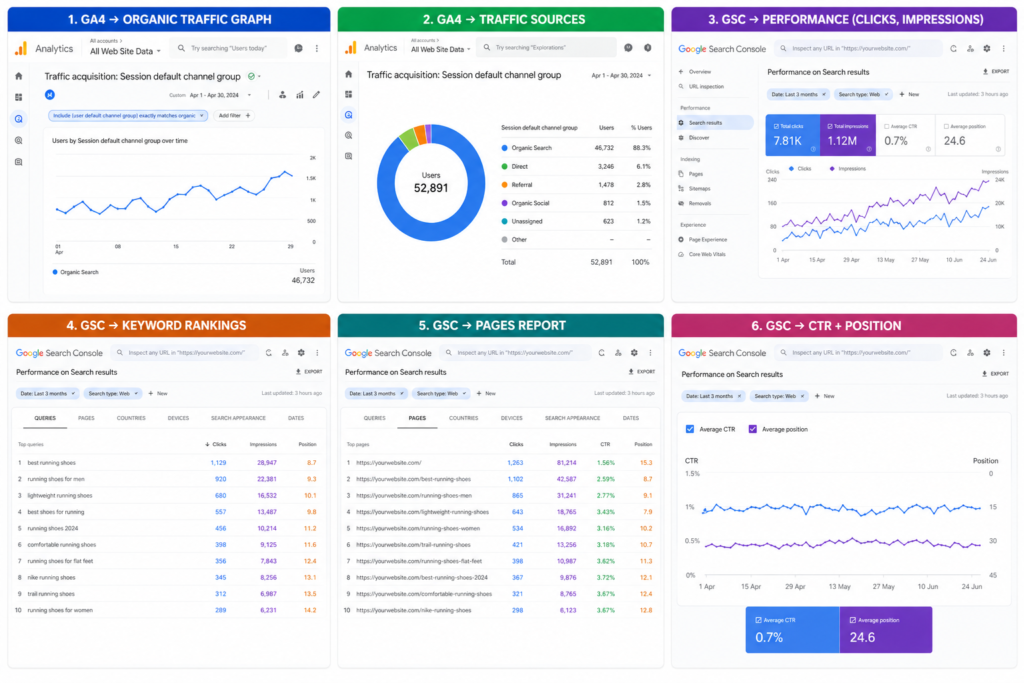The height and width of the screenshot is (683, 1024).
Task: Click Impressions purple legend dot in panel 3
Action: click(x=831, y=168)
